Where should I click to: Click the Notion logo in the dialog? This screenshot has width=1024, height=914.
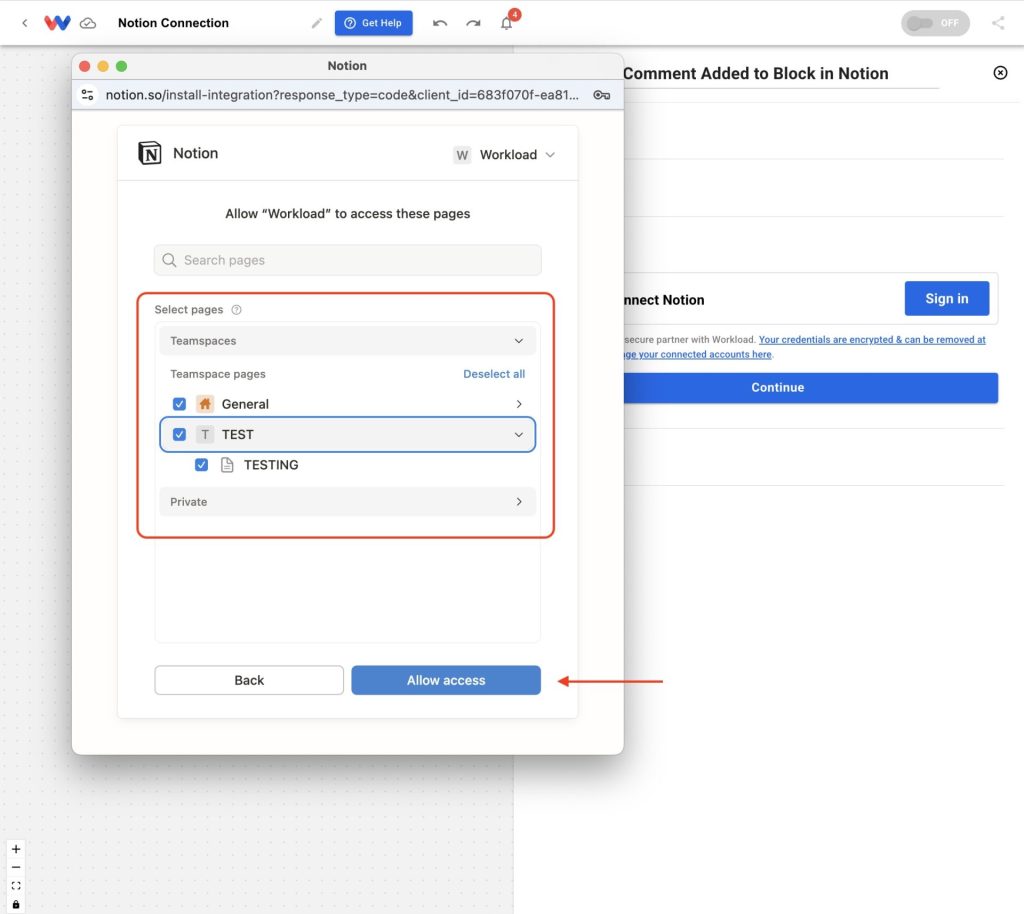(x=150, y=153)
